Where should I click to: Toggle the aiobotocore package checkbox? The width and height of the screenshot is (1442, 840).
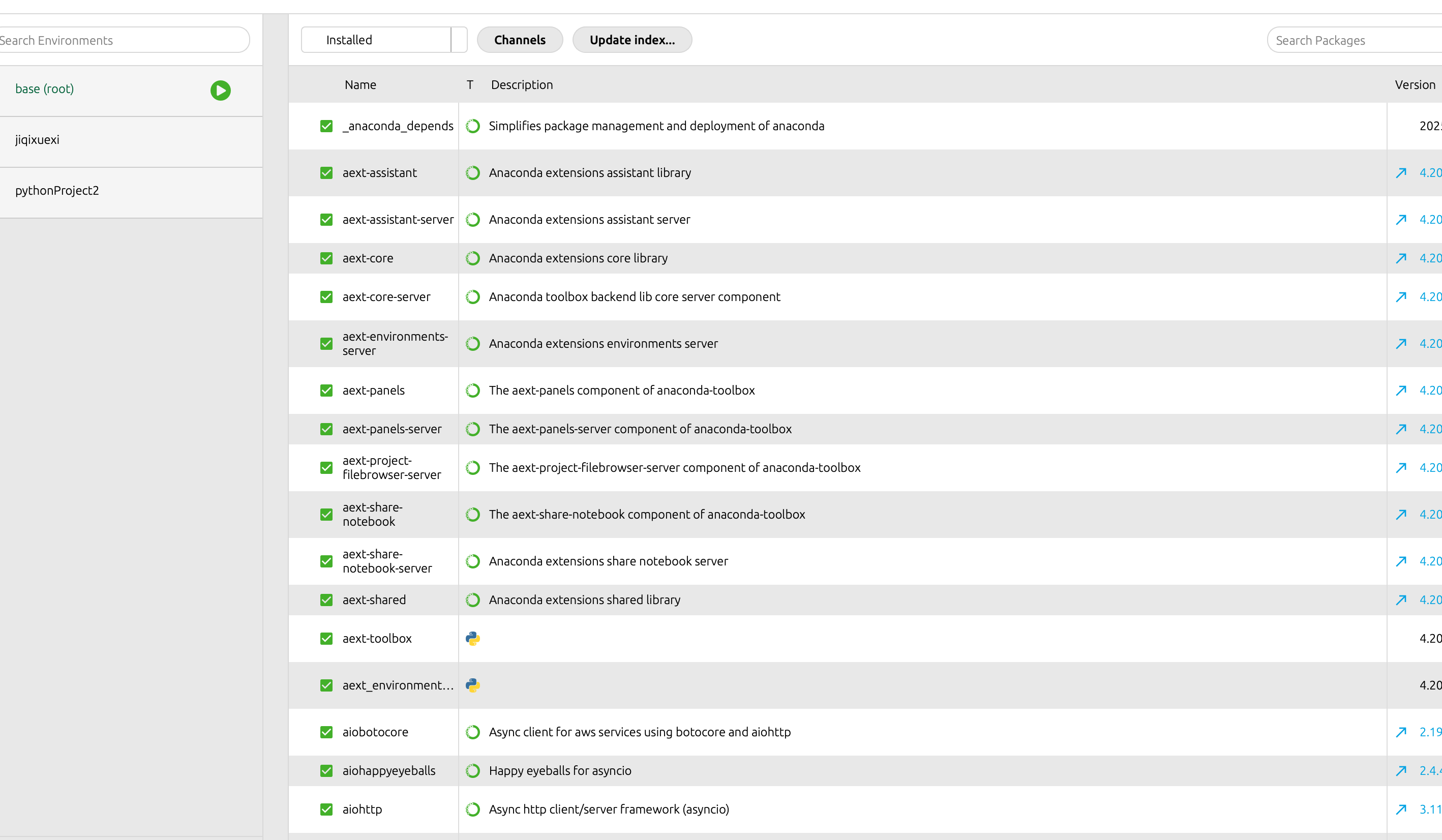(x=326, y=732)
